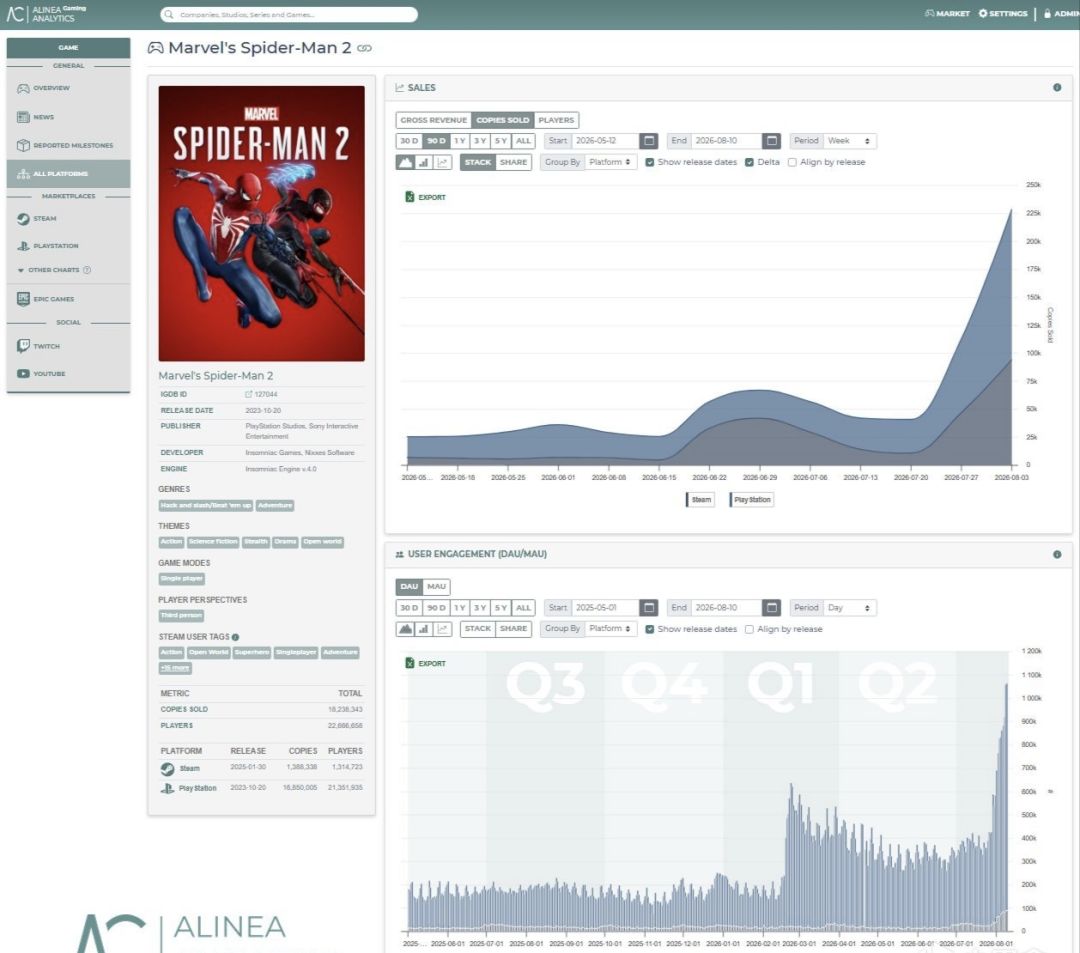The width and height of the screenshot is (1080, 953).
Task: Select area chart type in engagement
Action: pos(406,629)
